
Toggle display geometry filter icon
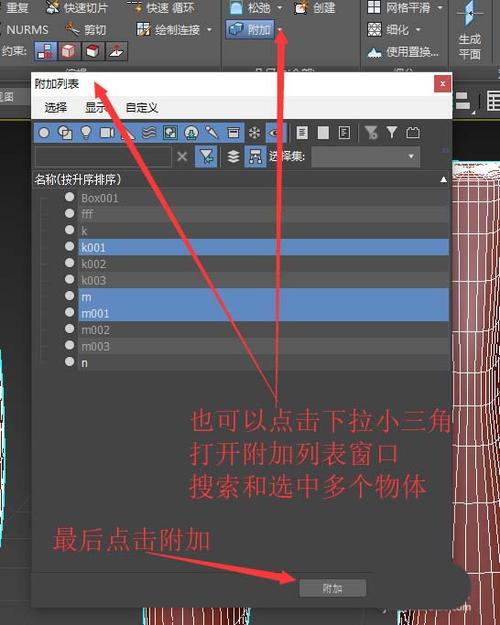pos(44,133)
